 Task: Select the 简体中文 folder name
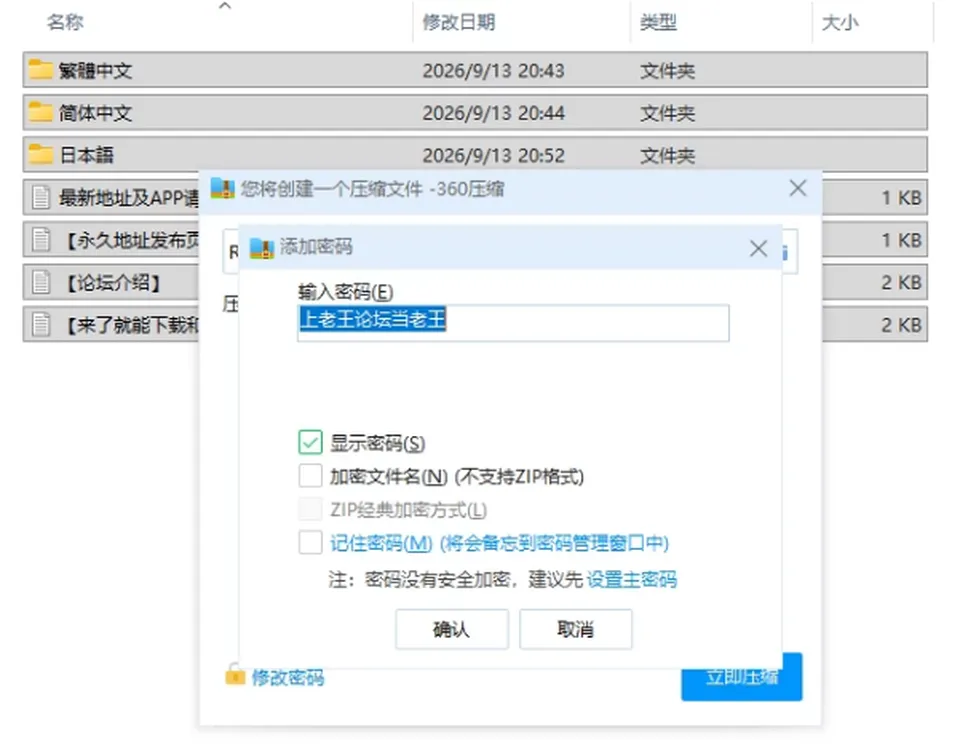pos(96,113)
